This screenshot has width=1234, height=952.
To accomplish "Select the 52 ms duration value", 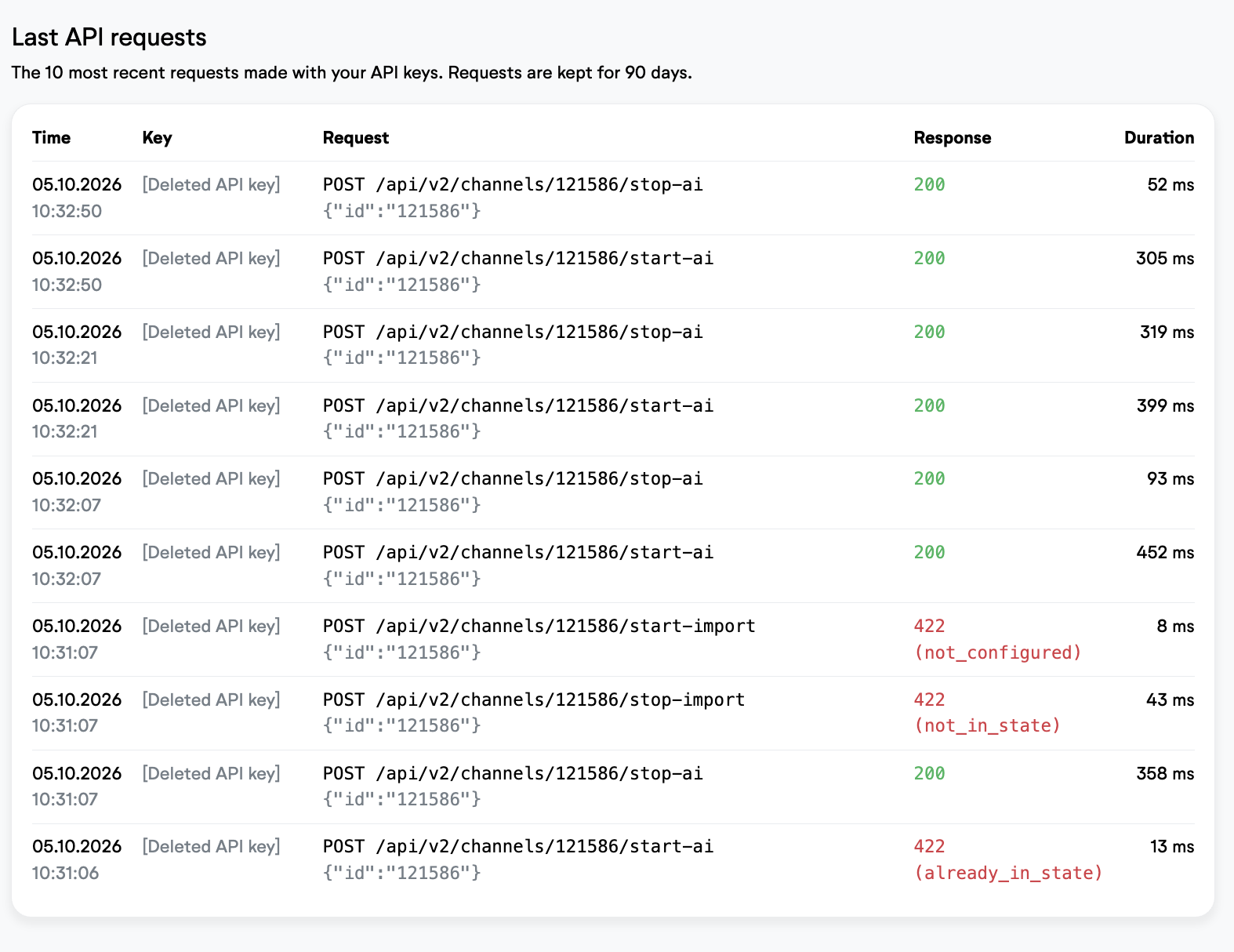I will (1171, 185).
